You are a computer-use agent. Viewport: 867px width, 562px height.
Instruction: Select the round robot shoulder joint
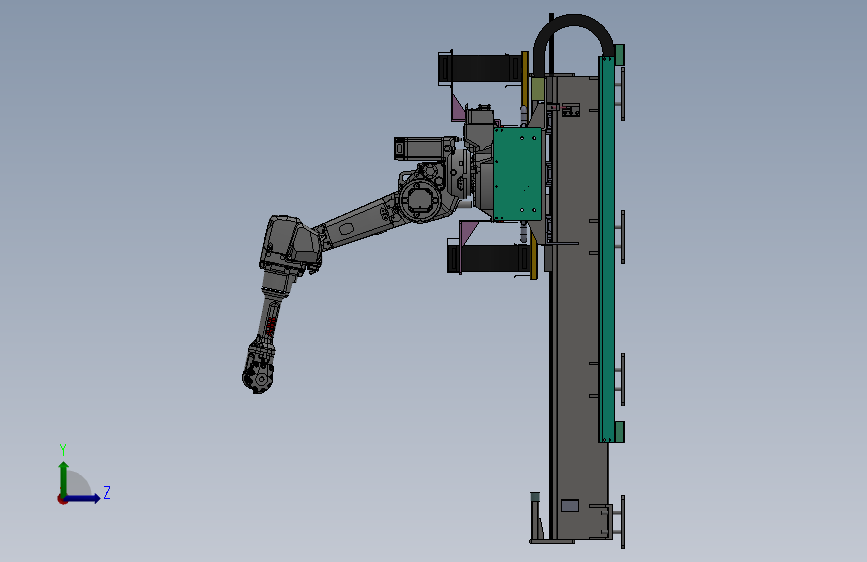(421, 201)
